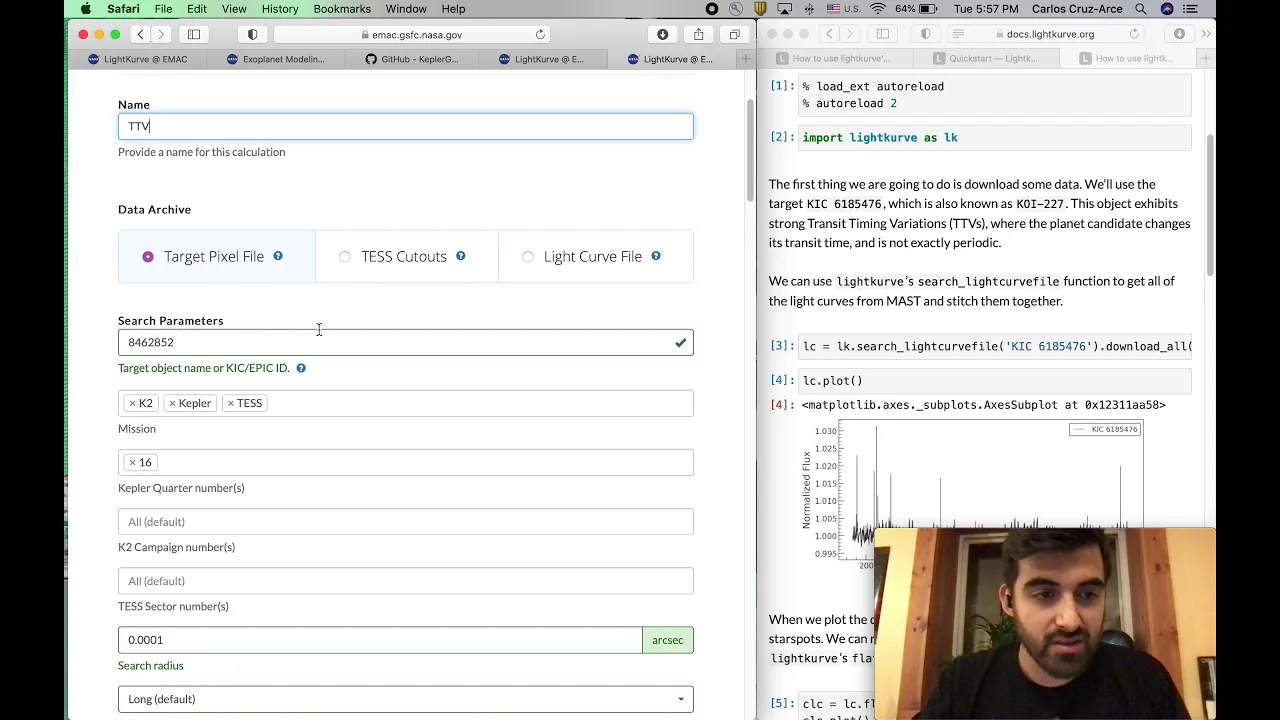The height and width of the screenshot is (720, 1280).
Task: Click the Safari share icon
Action: [698, 34]
